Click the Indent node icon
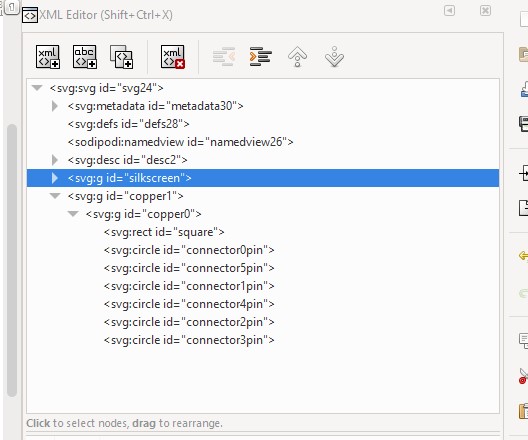 [261, 57]
